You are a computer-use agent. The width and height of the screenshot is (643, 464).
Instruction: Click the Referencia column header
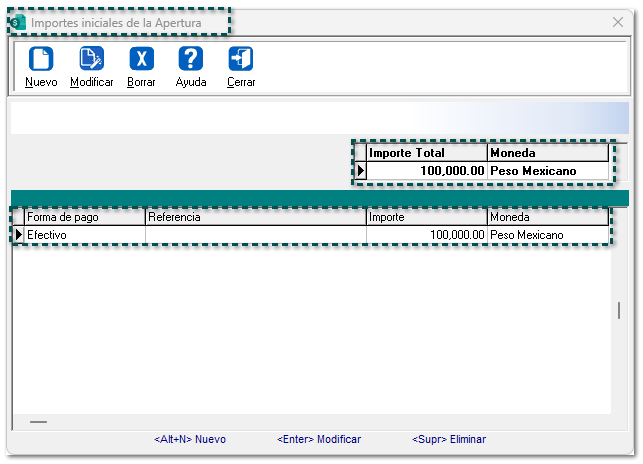point(255,217)
